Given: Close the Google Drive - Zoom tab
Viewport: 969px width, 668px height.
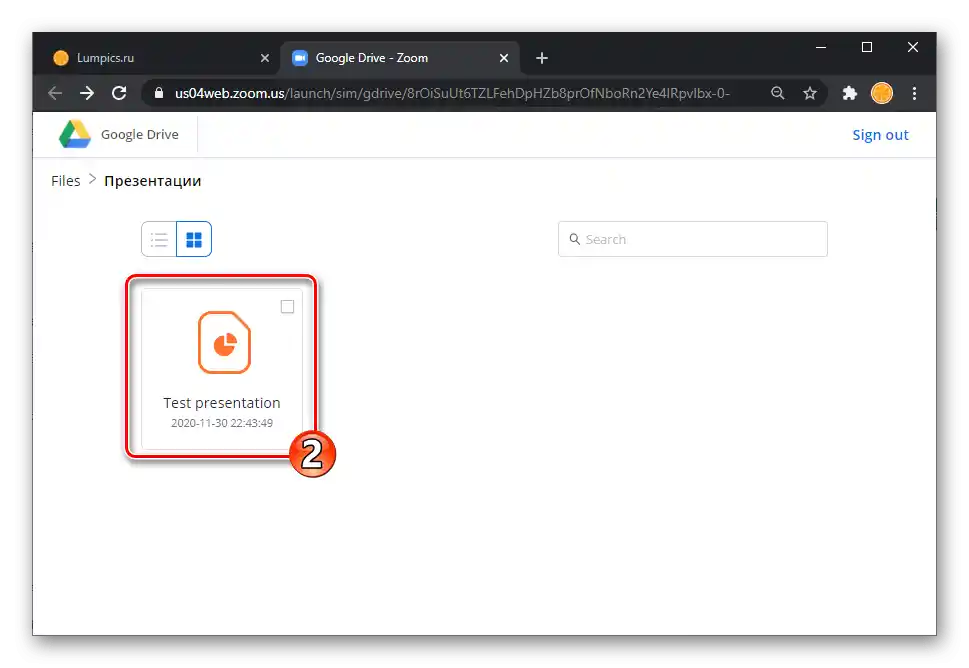Looking at the screenshot, I should click(x=504, y=58).
